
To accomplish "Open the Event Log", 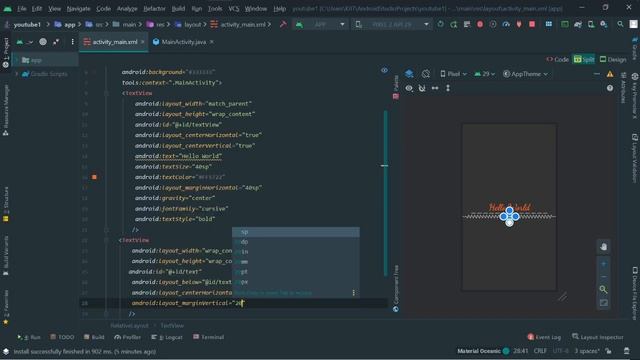I will 544,337.
